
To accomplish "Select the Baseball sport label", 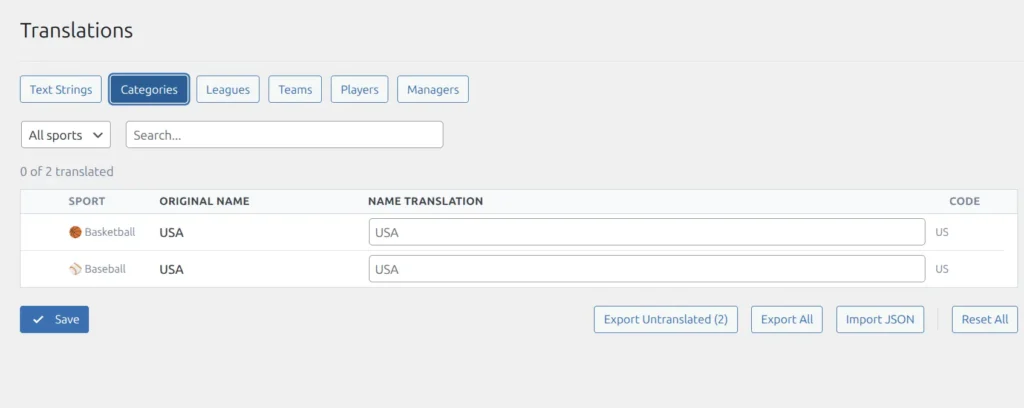I will (x=105, y=269).
